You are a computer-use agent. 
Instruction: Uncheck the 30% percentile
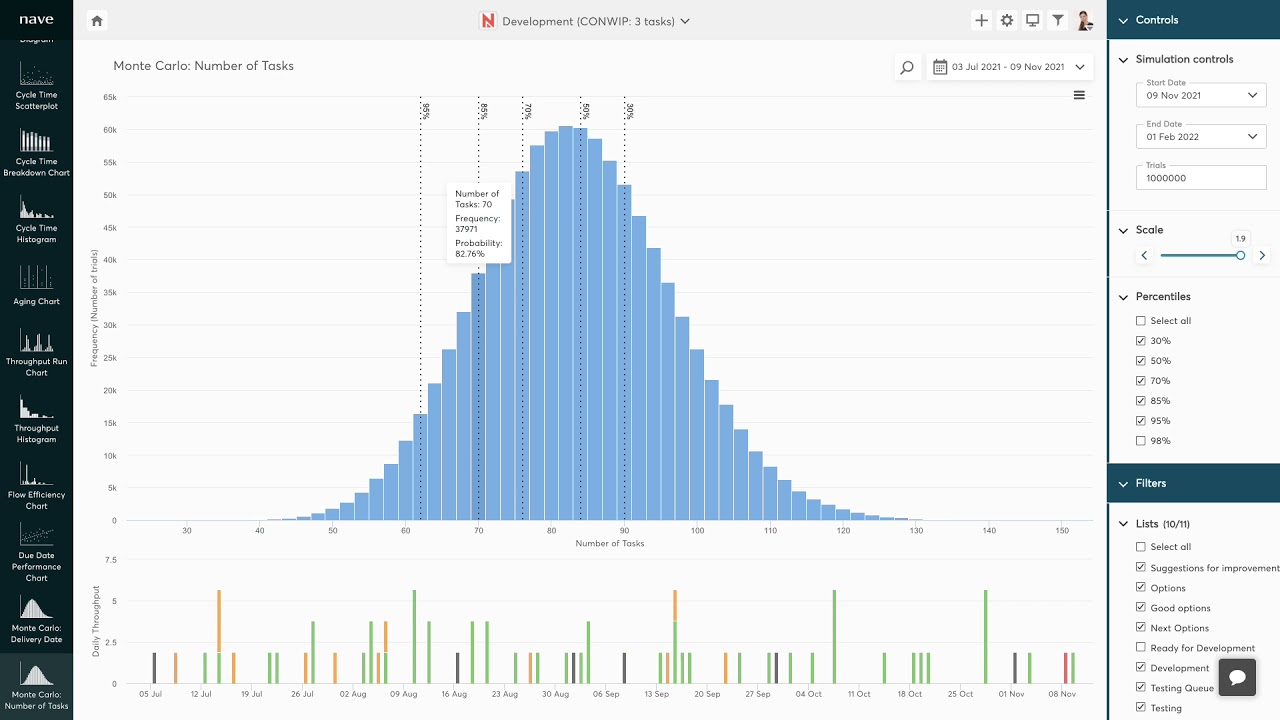[1141, 341]
